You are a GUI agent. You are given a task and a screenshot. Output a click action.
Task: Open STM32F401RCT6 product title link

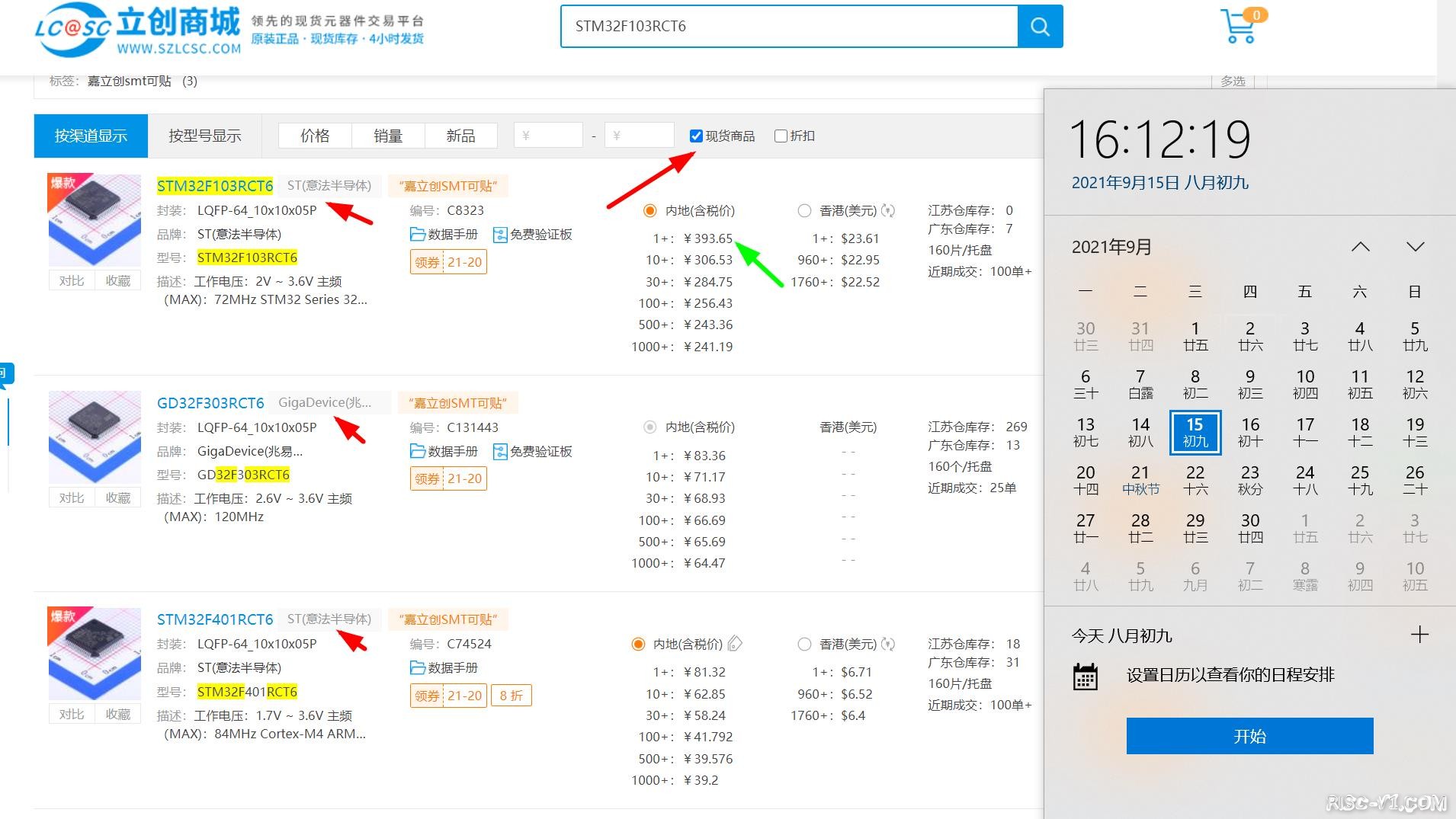(215, 619)
